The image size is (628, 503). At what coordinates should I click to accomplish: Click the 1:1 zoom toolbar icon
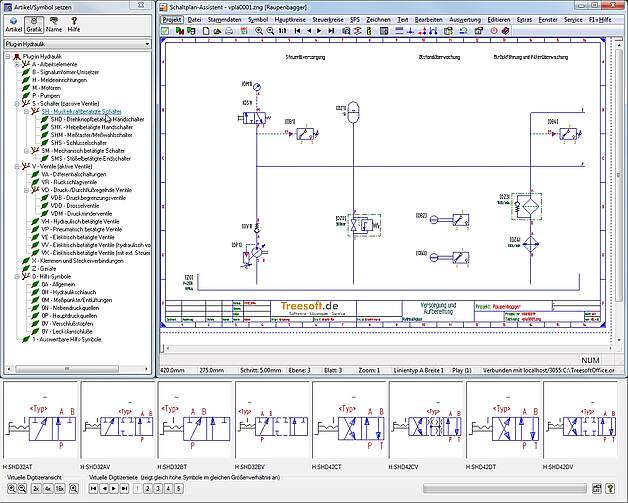[284, 31]
